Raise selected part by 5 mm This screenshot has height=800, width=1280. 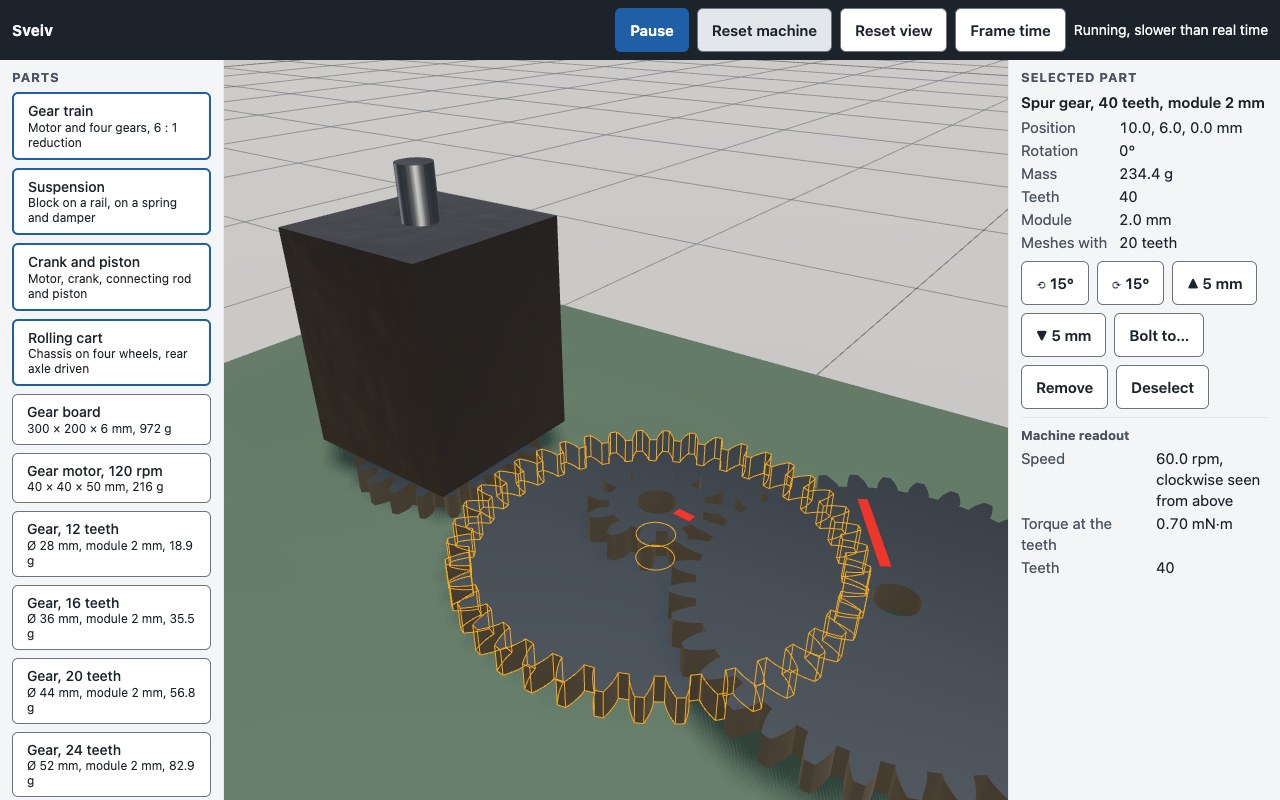click(1215, 283)
